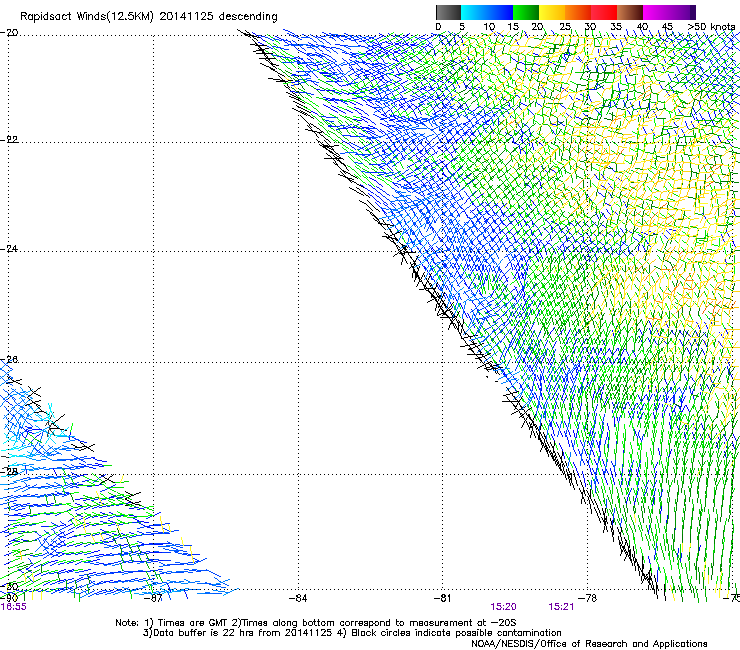Click the -24 latitude axis label
The image size is (740, 650).
point(9,248)
